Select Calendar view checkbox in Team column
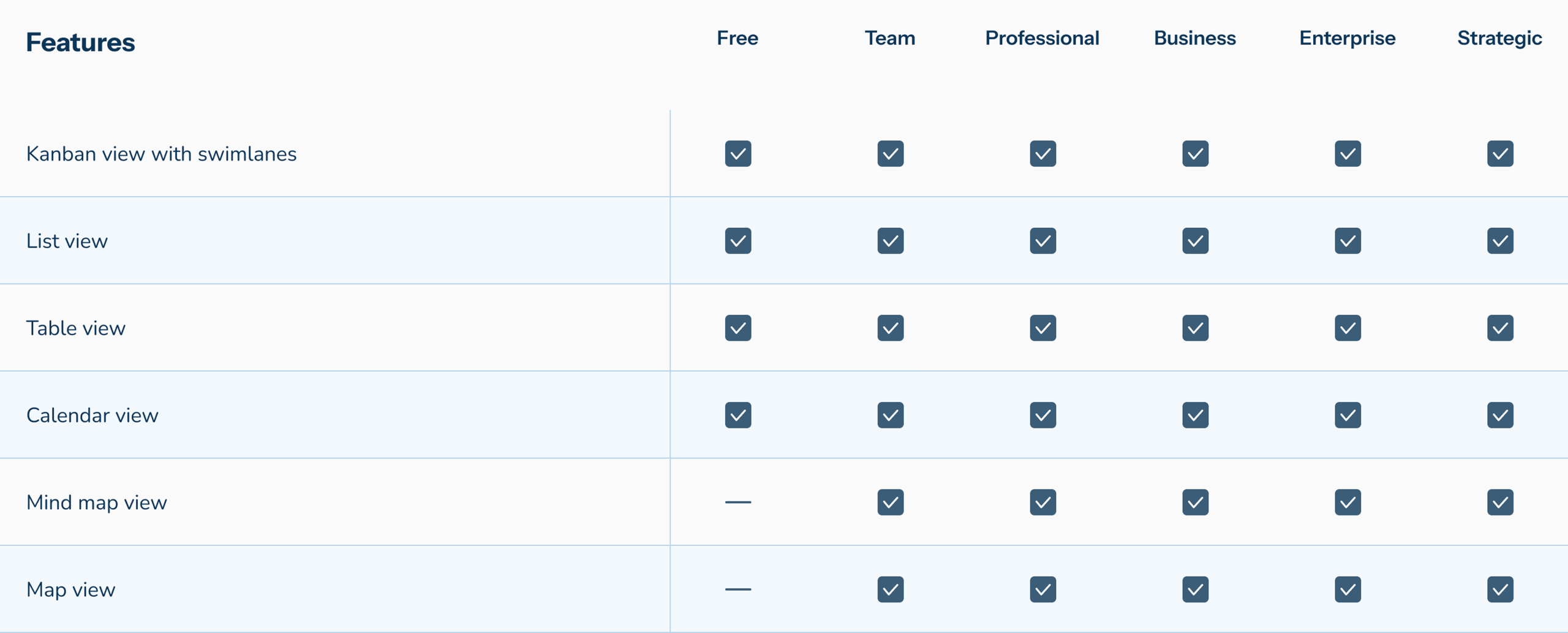The image size is (1568, 633). pos(890,415)
